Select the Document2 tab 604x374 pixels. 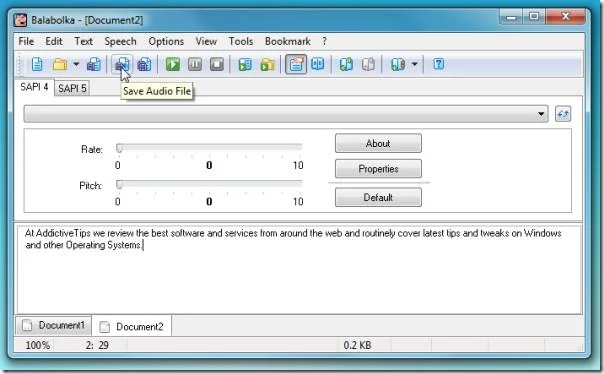tap(132, 327)
